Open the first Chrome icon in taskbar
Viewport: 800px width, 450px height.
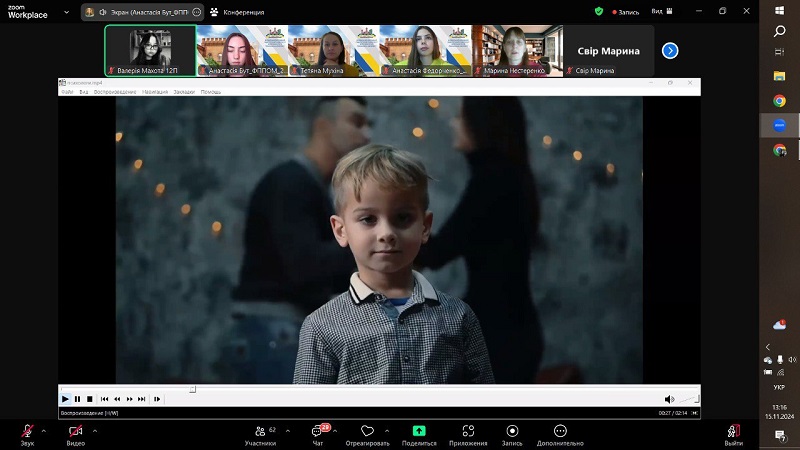(x=779, y=101)
